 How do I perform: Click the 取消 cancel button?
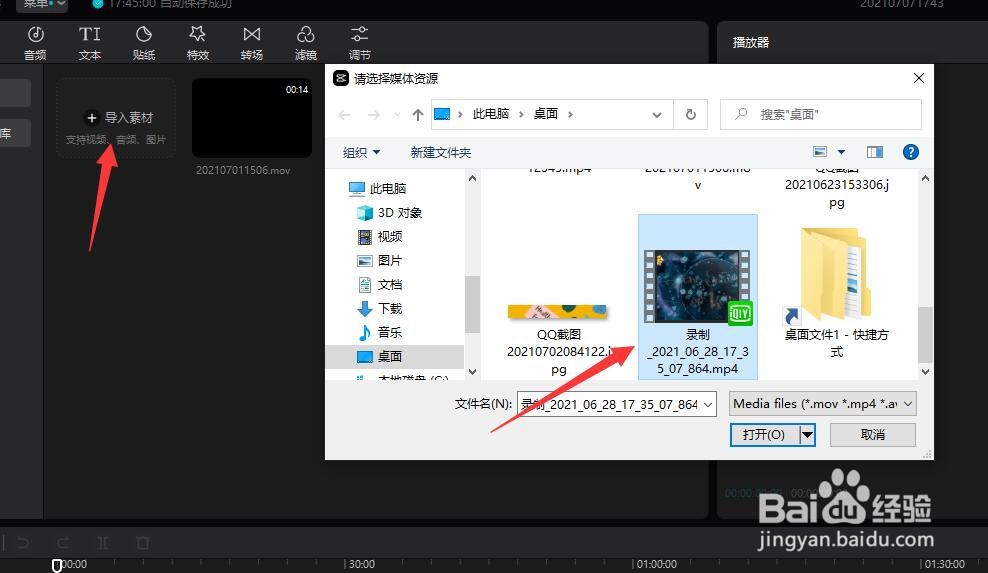[873, 434]
